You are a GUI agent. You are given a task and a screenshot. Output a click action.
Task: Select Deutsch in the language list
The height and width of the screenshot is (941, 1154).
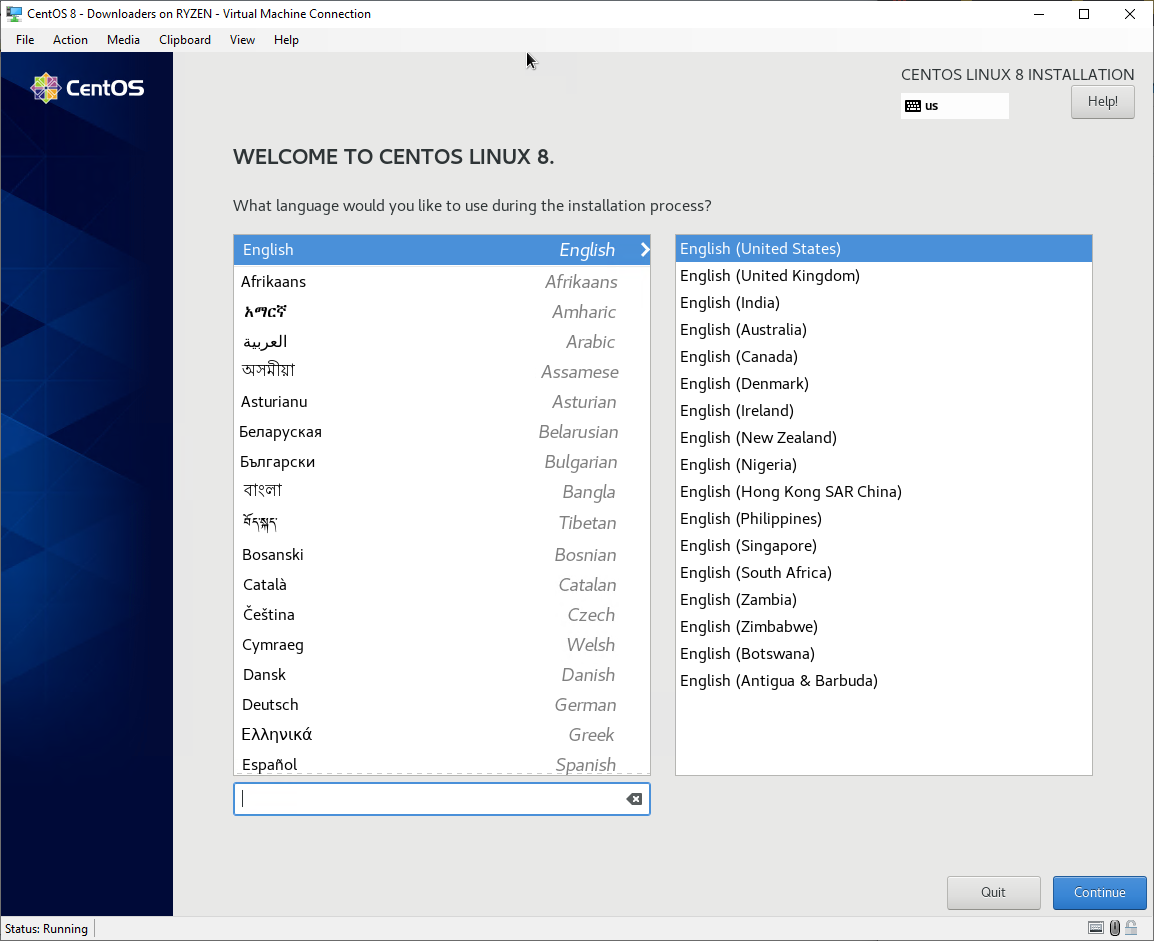442,705
